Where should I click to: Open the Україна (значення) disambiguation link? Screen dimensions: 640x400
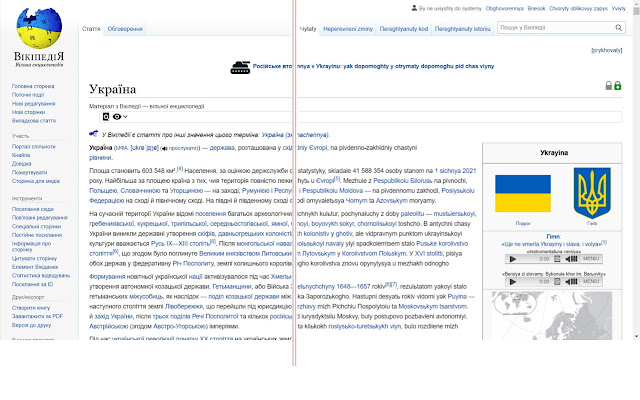tap(295, 135)
